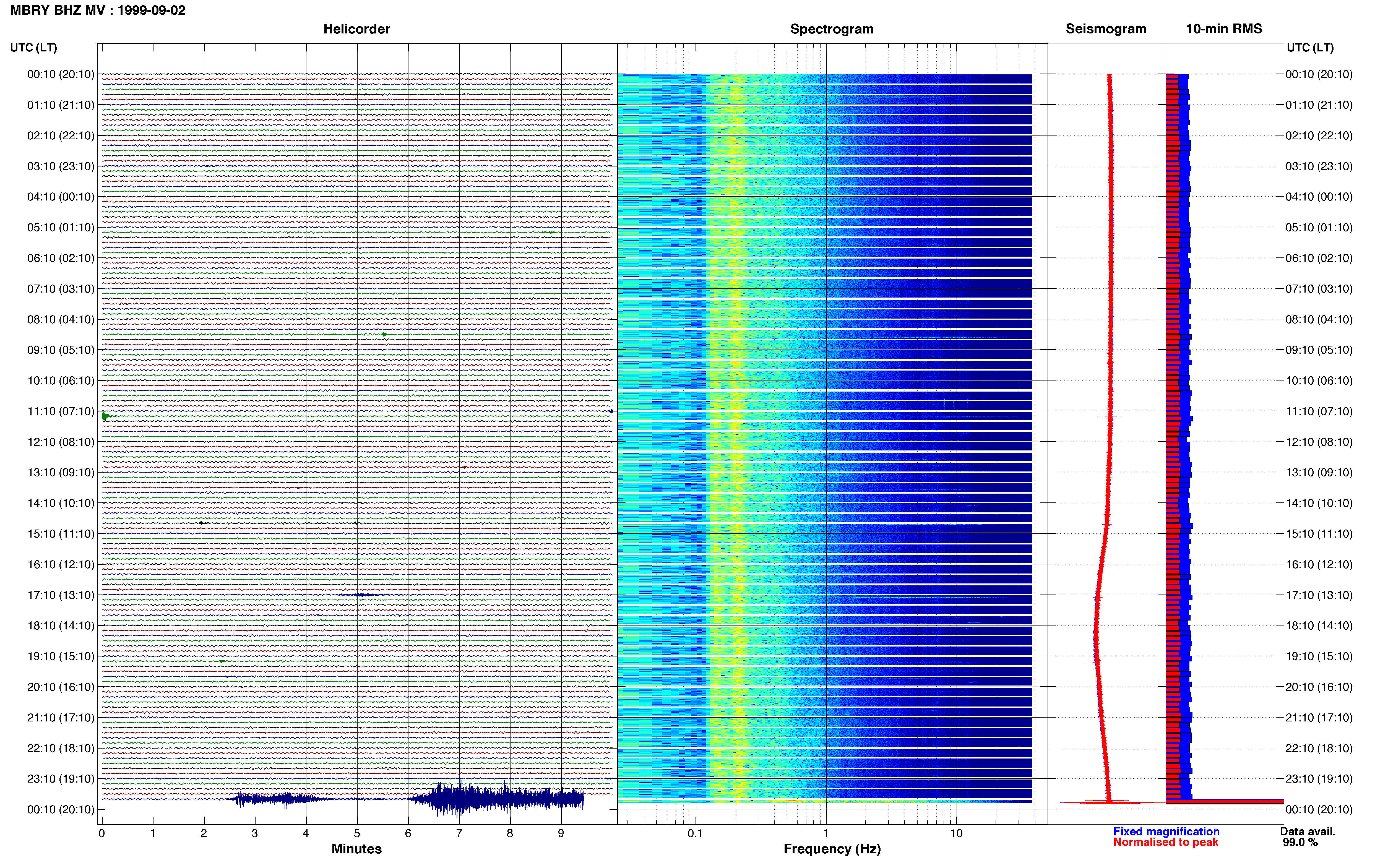Click the left 05:10 (01:10) time label
This screenshot has width=1388, height=868.
(x=61, y=227)
